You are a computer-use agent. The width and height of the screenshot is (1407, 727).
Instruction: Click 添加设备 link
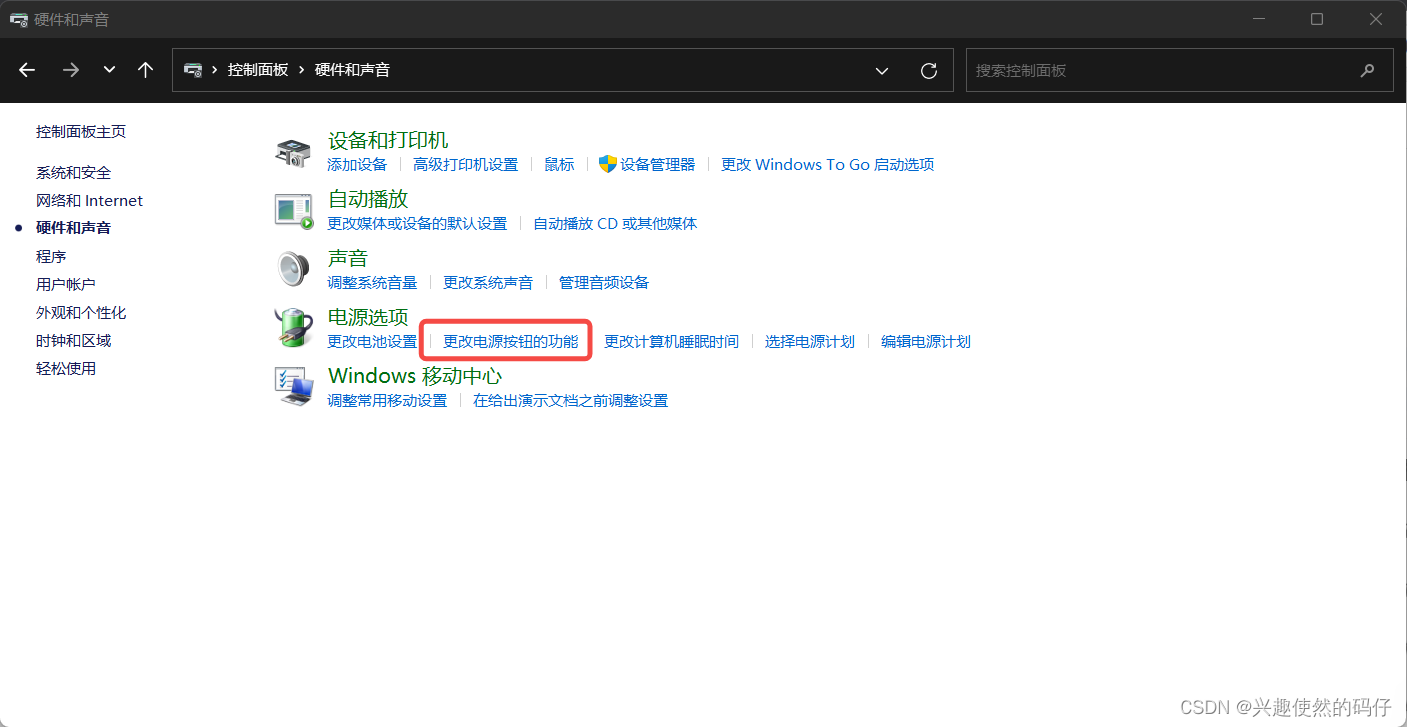[x=357, y=165]
